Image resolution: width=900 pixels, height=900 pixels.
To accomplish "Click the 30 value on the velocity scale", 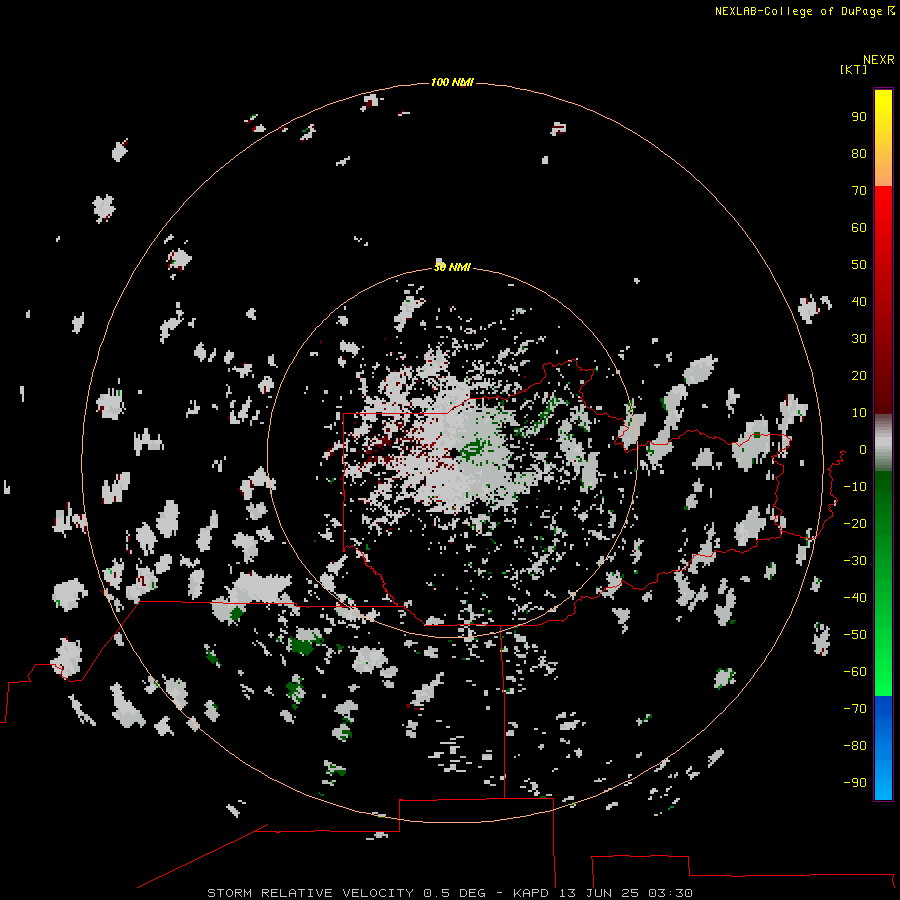I will tap(859, 339).
